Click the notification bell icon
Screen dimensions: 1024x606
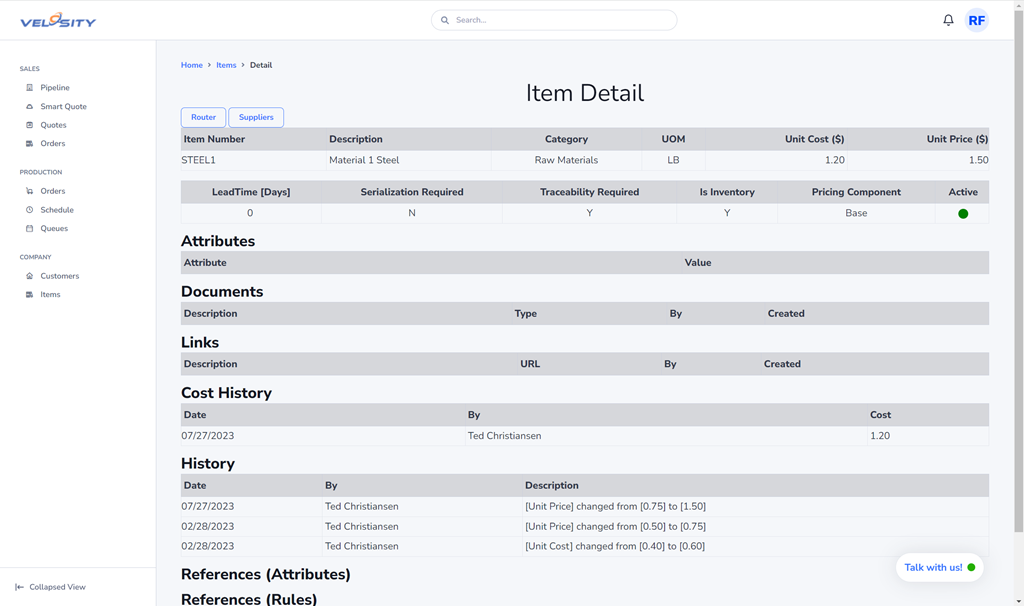[948, 20]
